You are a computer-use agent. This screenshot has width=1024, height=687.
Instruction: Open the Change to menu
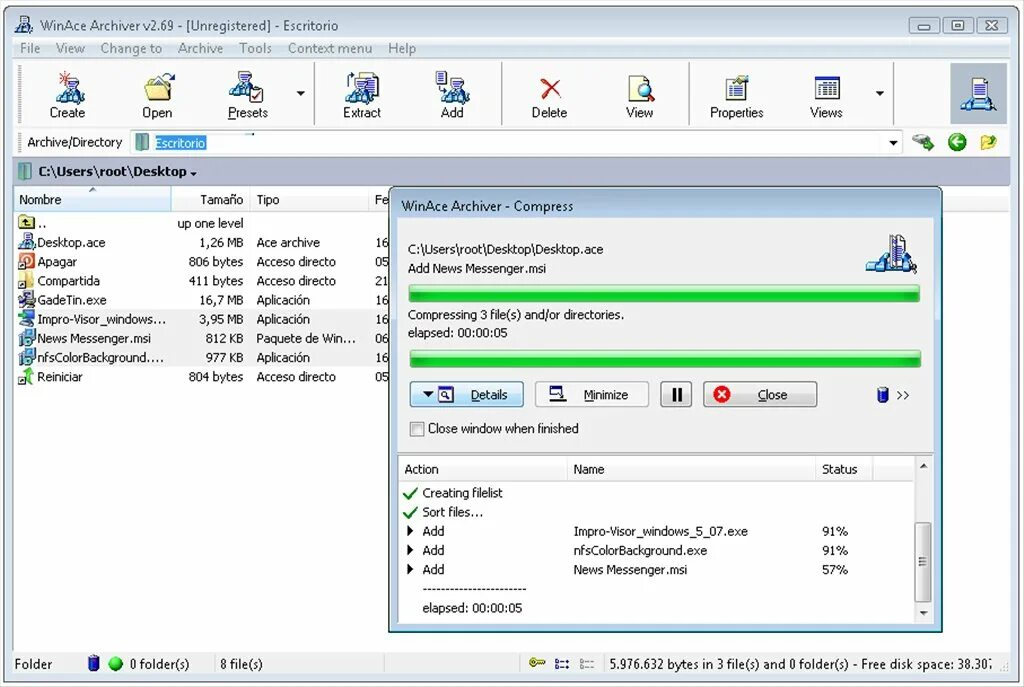[131, 48]
